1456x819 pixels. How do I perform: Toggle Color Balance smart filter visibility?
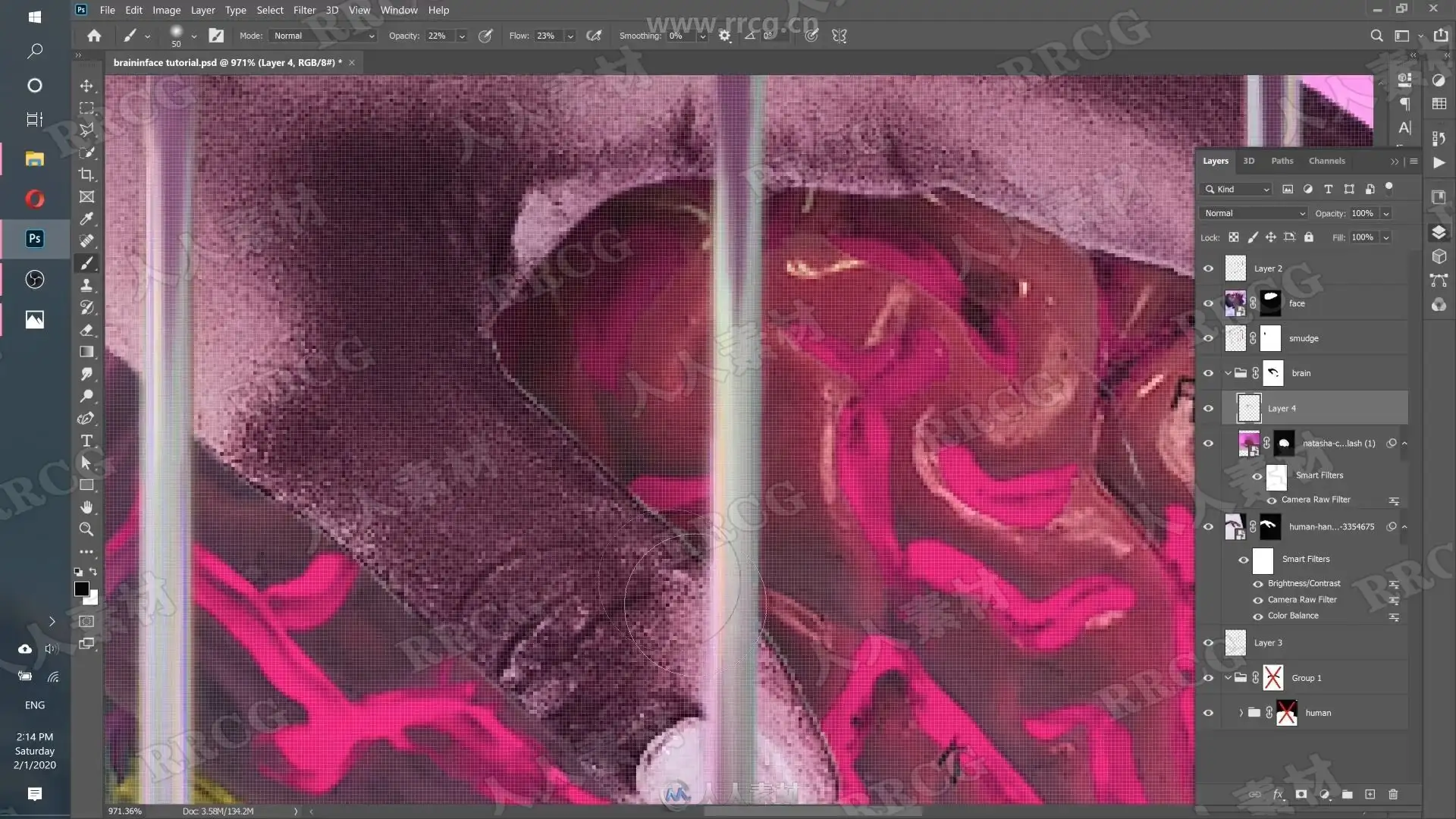1258,616
